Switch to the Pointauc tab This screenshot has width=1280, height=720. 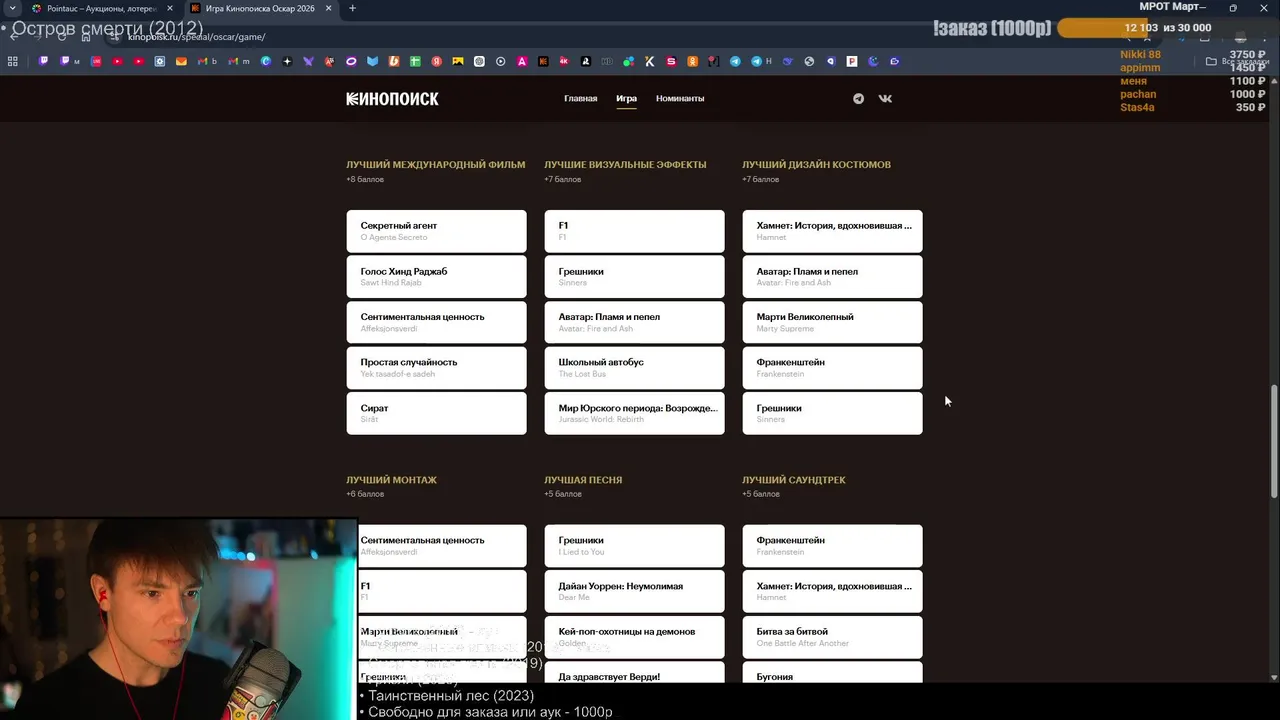coord(101,8)
